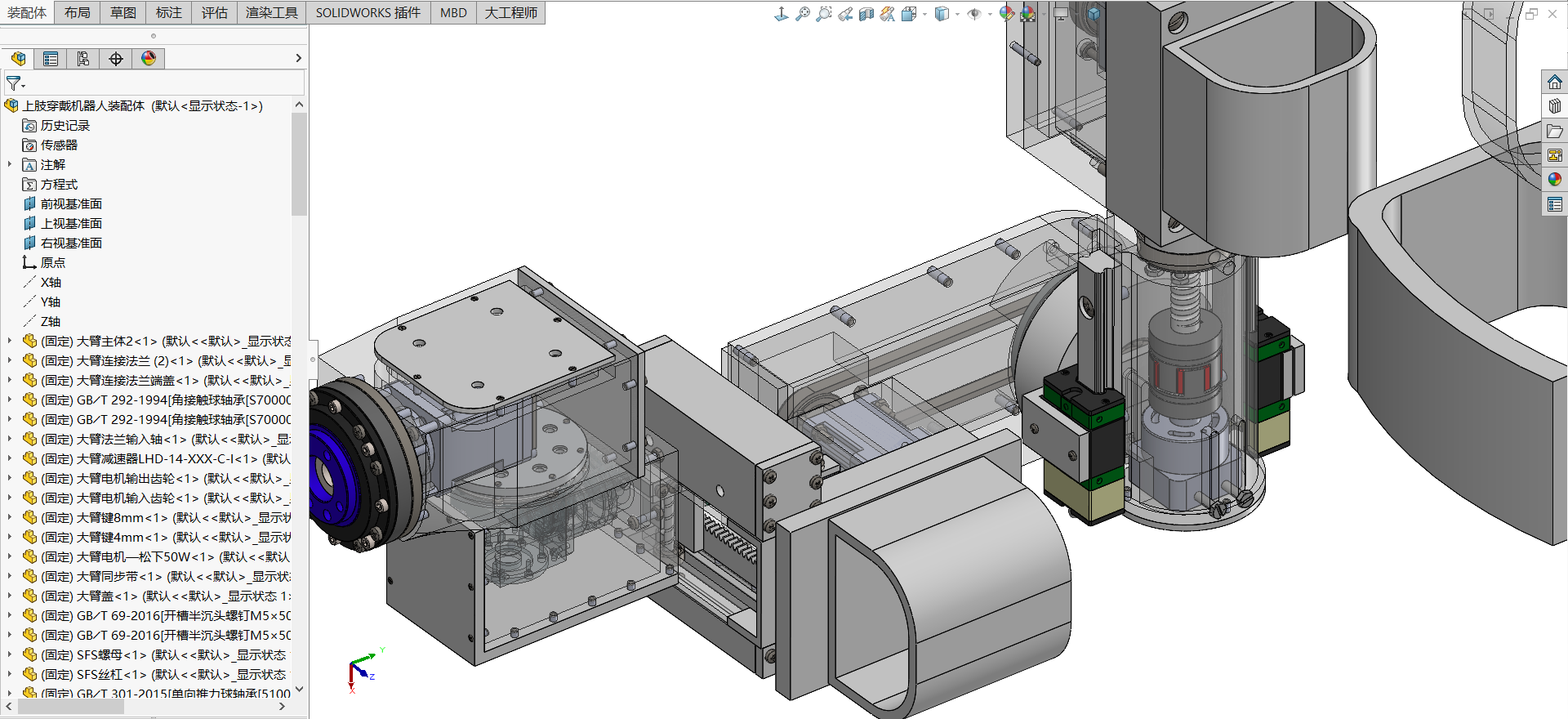Open the SOLIDWORKS 插件 tab
1568x719 pixels.
click(x=368, y=12)
